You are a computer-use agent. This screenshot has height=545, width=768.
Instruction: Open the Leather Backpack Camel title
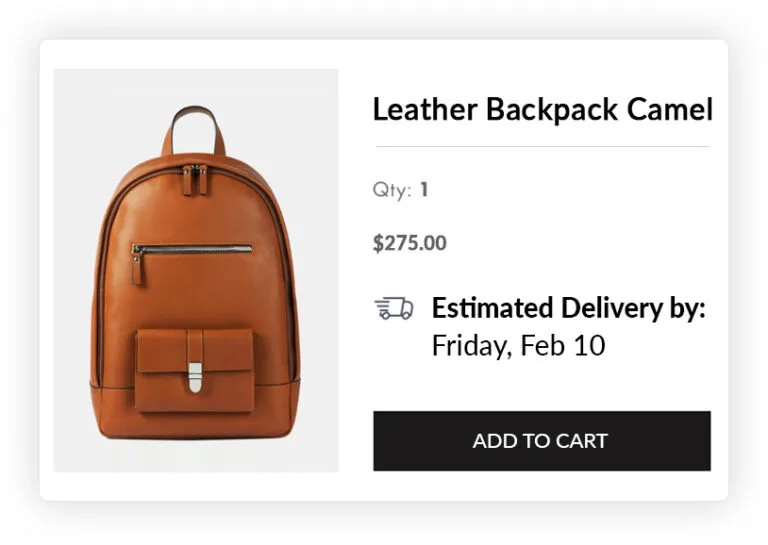click(542, 110)
